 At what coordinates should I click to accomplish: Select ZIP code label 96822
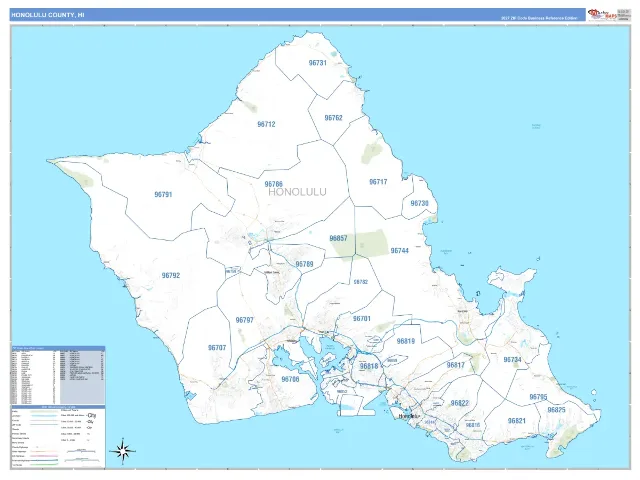click(460, 403)
